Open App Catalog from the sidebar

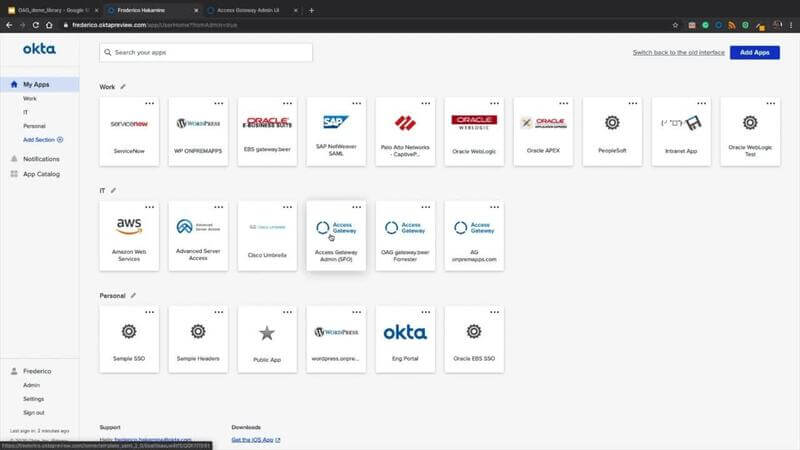click(x=41, y=174)
